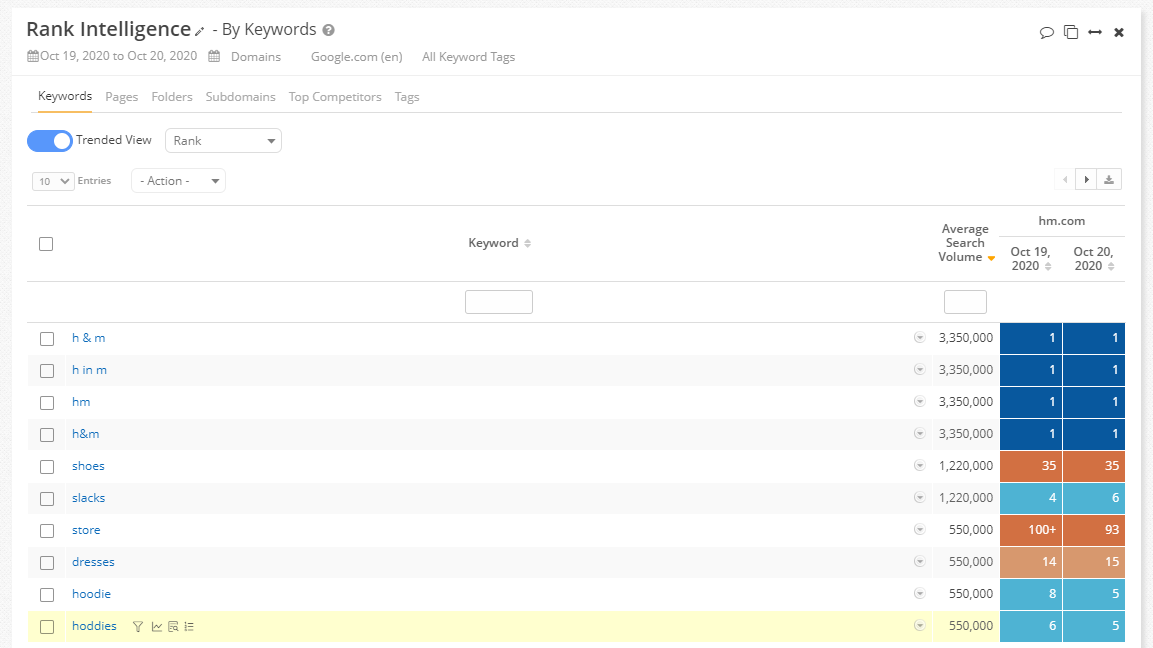Expand the 'h & m' row options arrow
1153x648 pixels.
coord(919,338)
